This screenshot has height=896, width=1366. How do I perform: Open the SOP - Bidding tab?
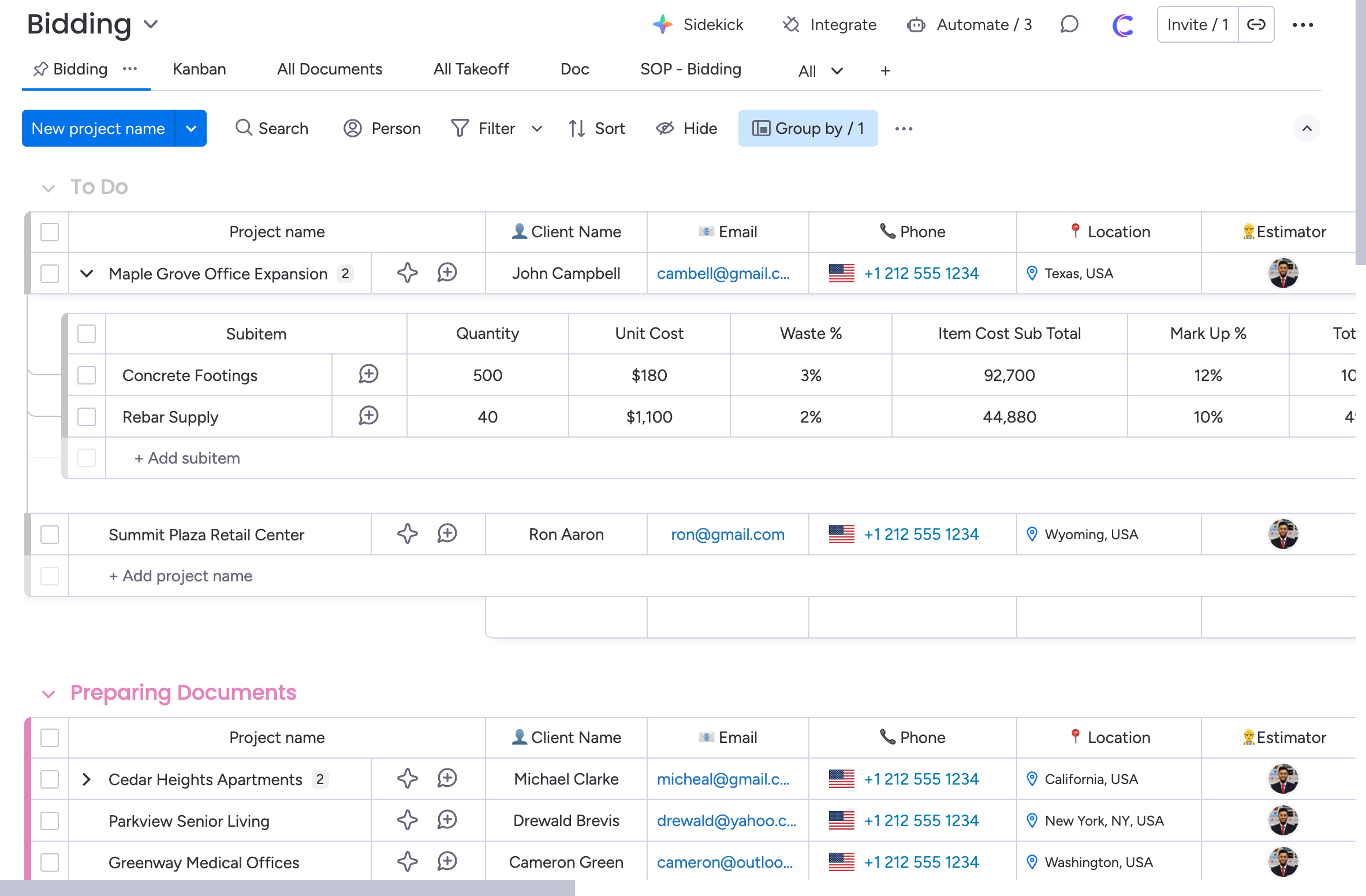(691, 69)
